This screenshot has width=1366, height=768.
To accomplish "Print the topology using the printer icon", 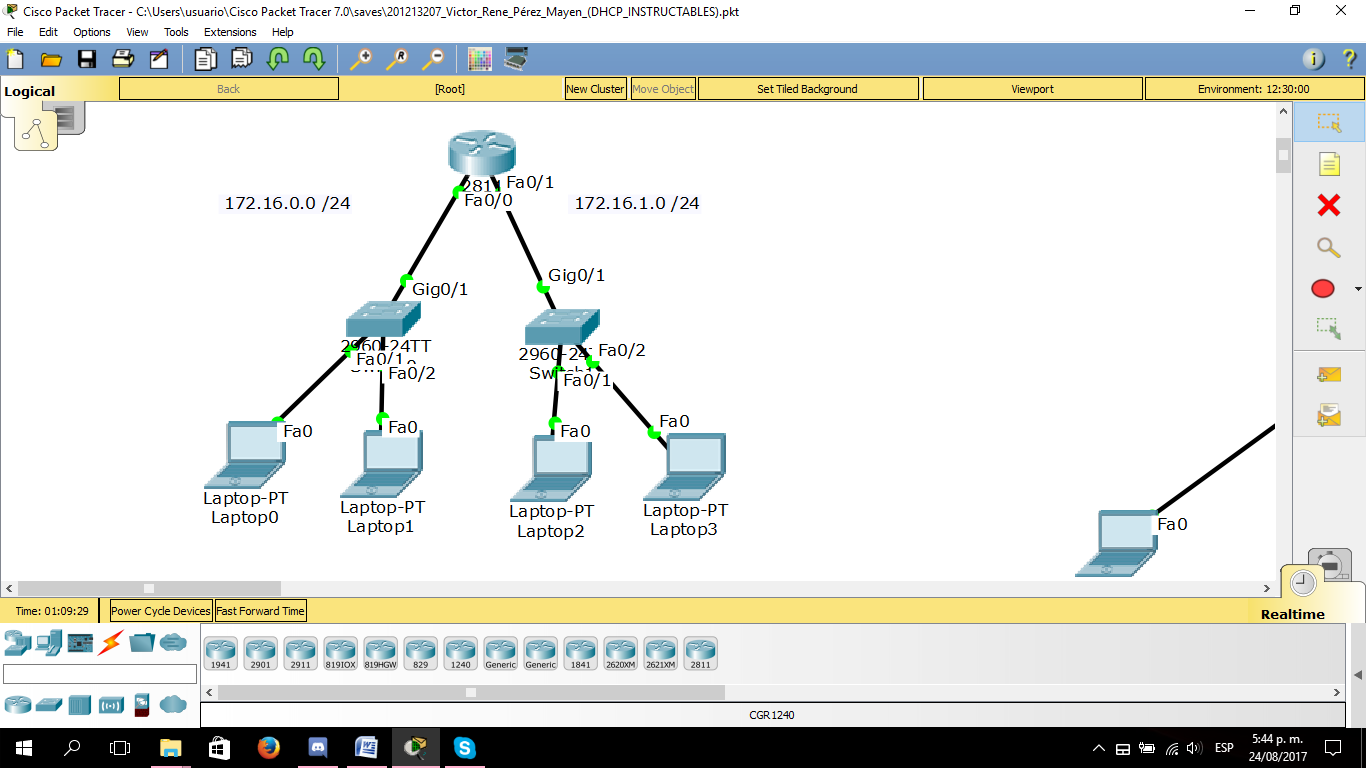I will tap(123, 59).
